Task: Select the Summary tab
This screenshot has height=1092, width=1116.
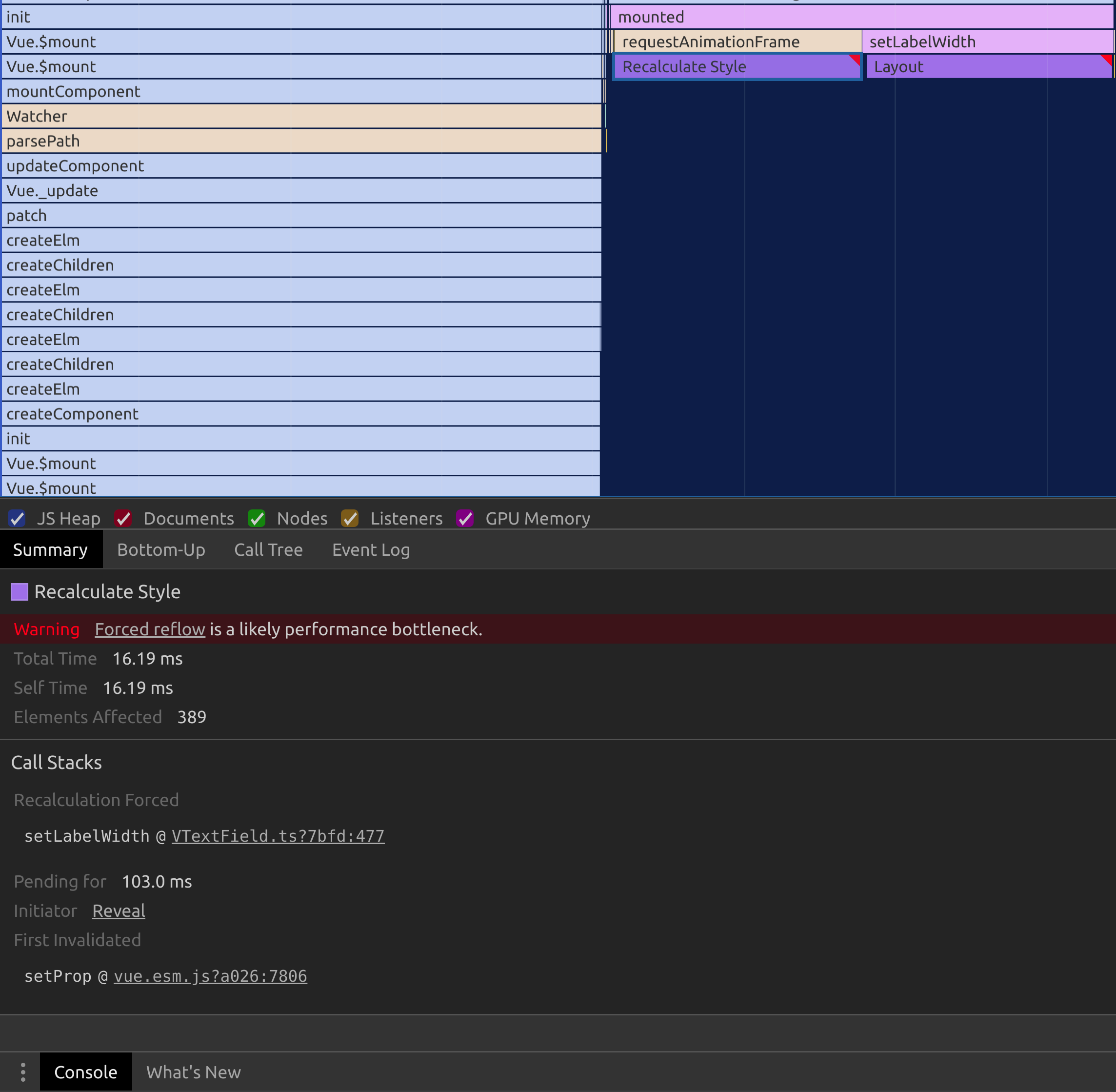Action: [x=50, y=549]
